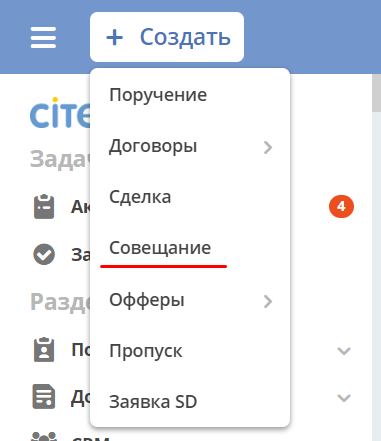Expand the arrow next to Договоры

click(x=268, y=147)
